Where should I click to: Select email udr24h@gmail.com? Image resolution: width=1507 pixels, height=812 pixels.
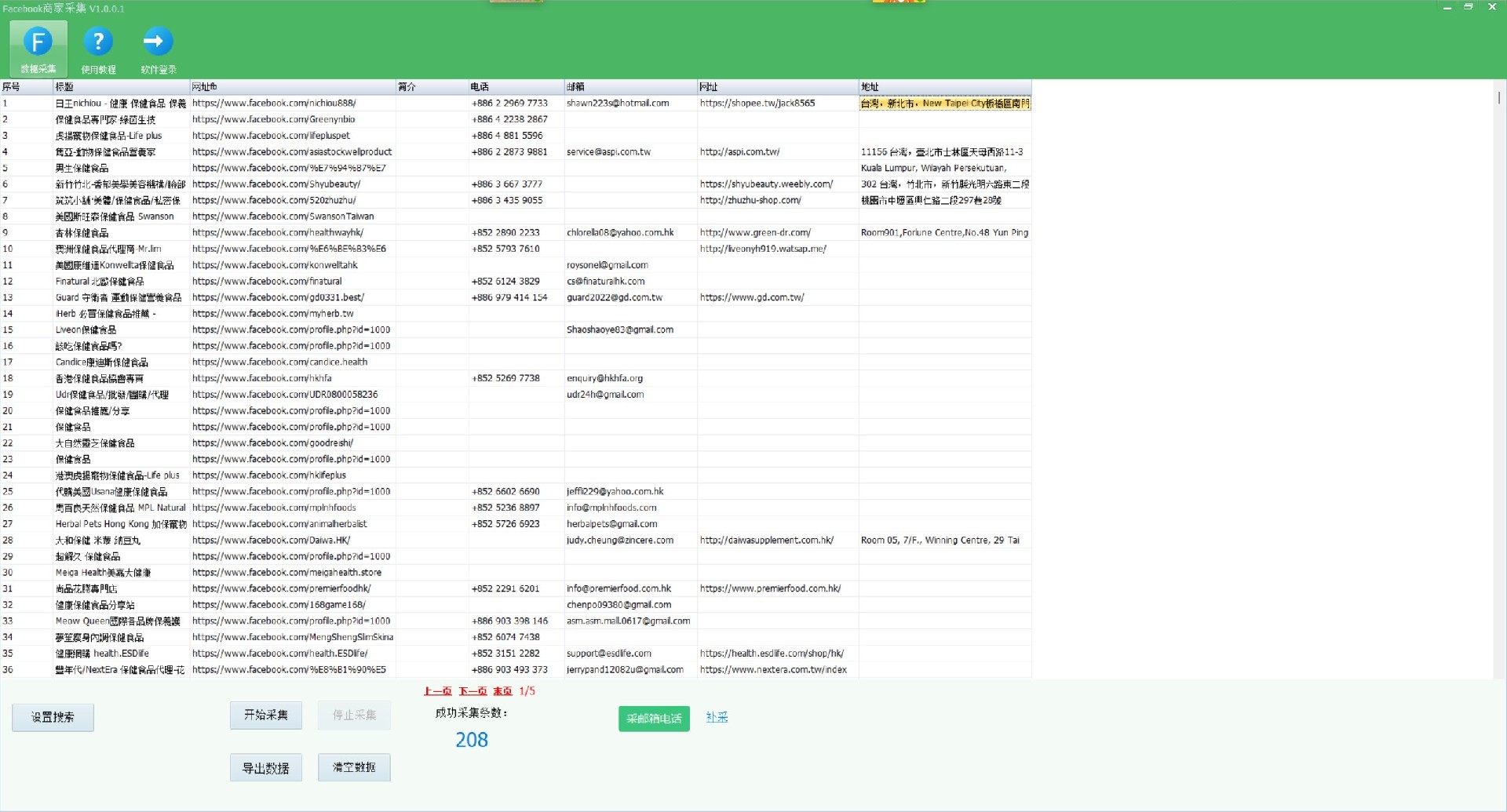630,395
